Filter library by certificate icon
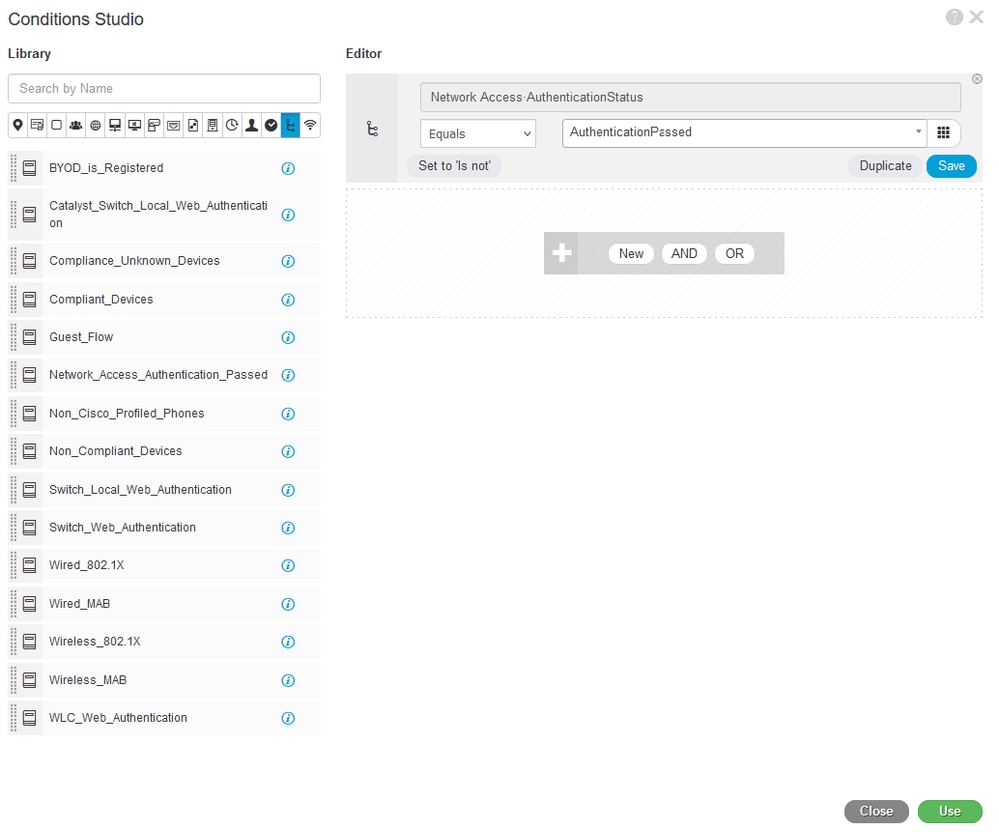This screenshot has height=832, width=999. [37, 125]
